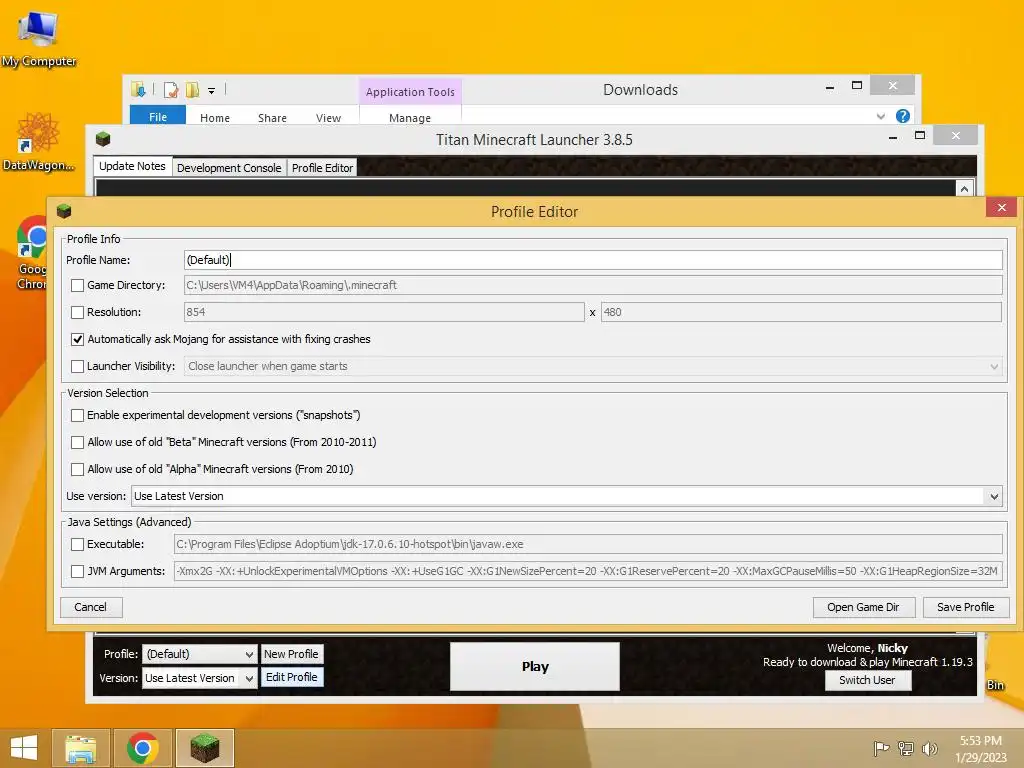Image resolution: width=1024 pixels, height=768 pixels.
Task: Open the quick access toolbar dropdown arrow in Downloads
Action: [x=212, y=91]
